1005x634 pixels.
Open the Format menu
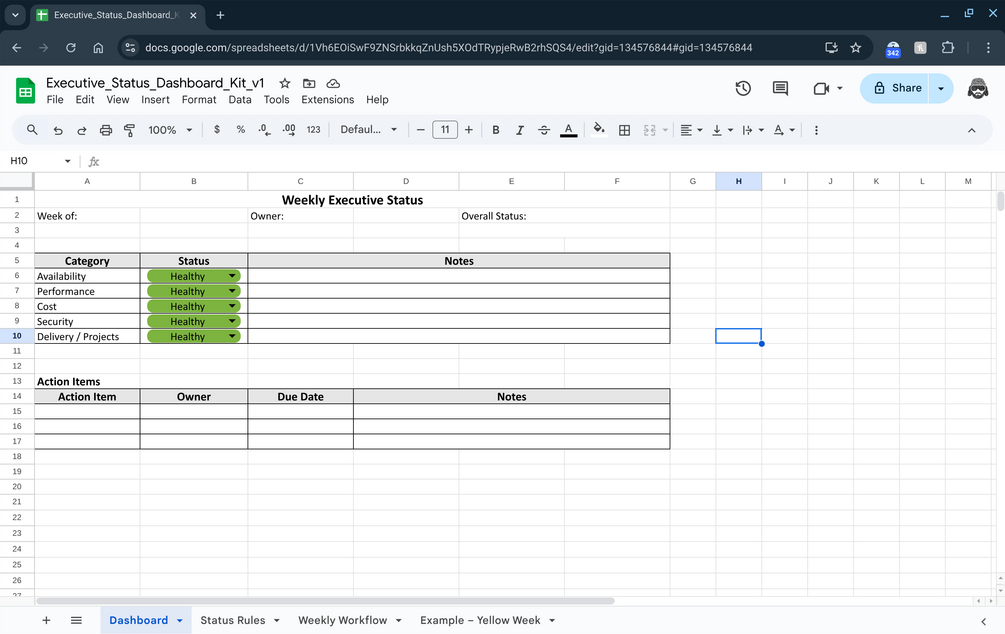[x=199, y=99]
